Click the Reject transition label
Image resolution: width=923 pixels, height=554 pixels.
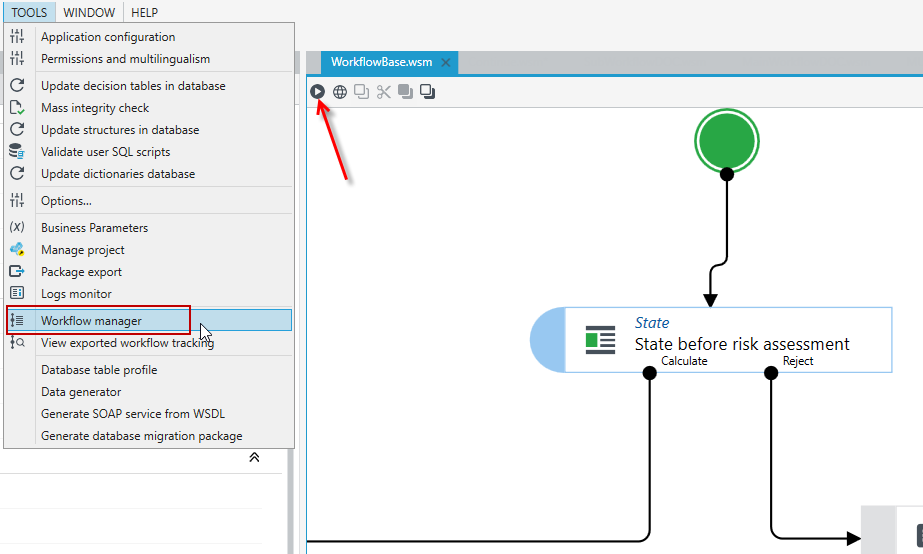[798, 361]
